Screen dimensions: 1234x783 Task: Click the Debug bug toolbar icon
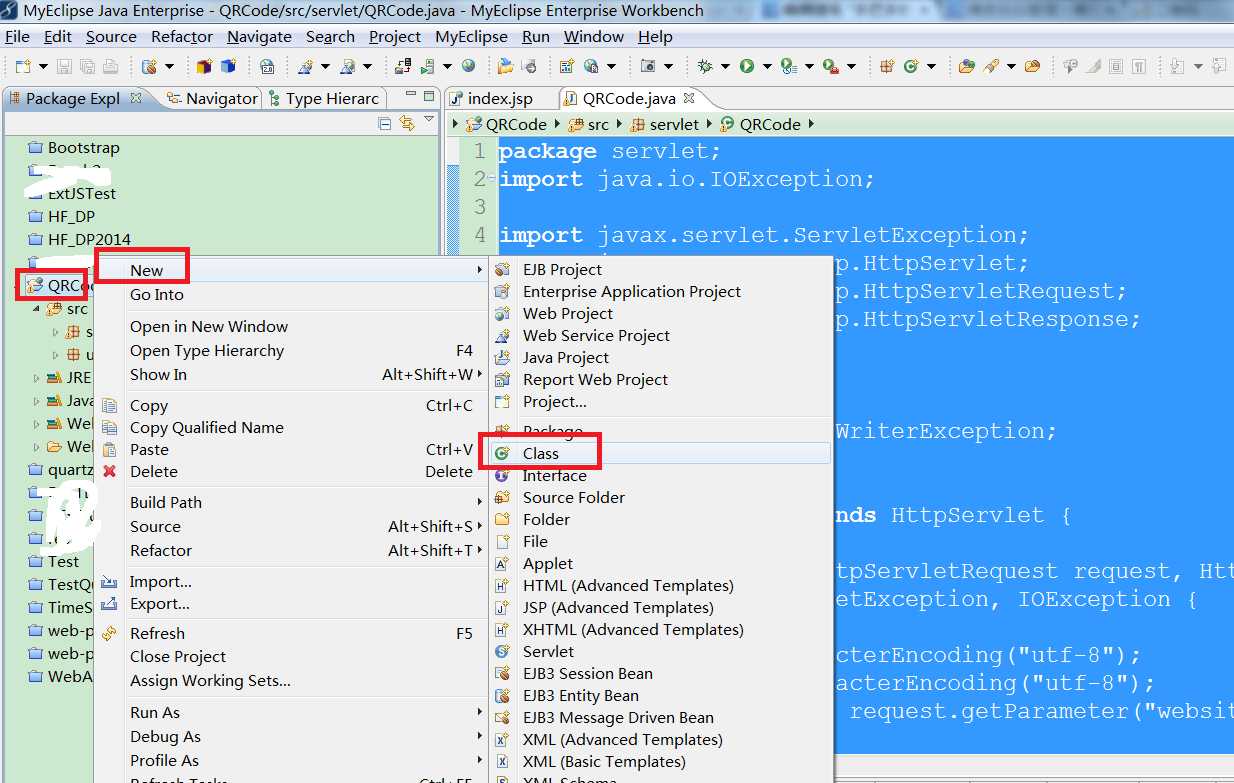pos(705,67)
